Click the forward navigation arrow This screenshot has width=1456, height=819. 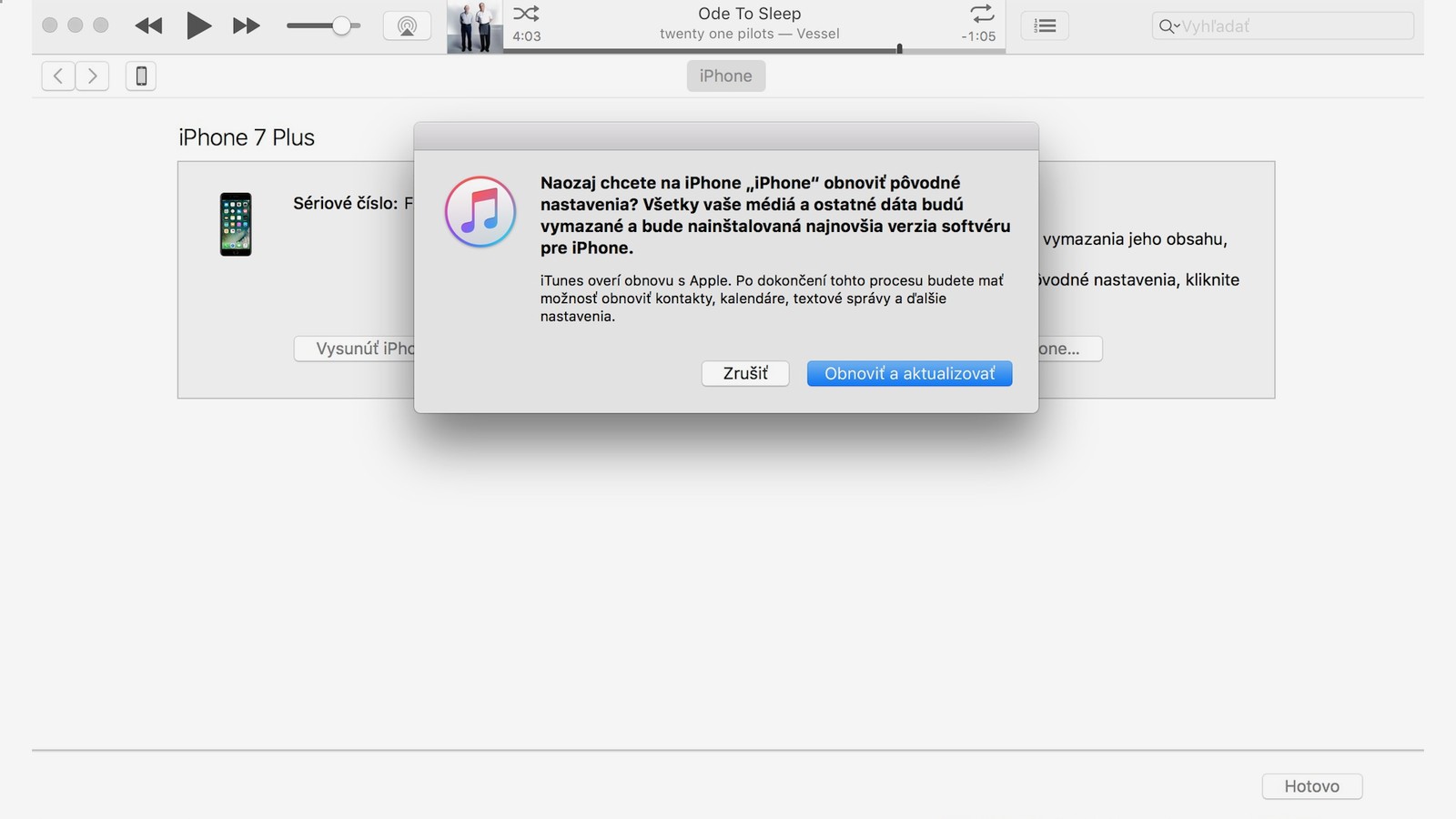tap(92, 76)
